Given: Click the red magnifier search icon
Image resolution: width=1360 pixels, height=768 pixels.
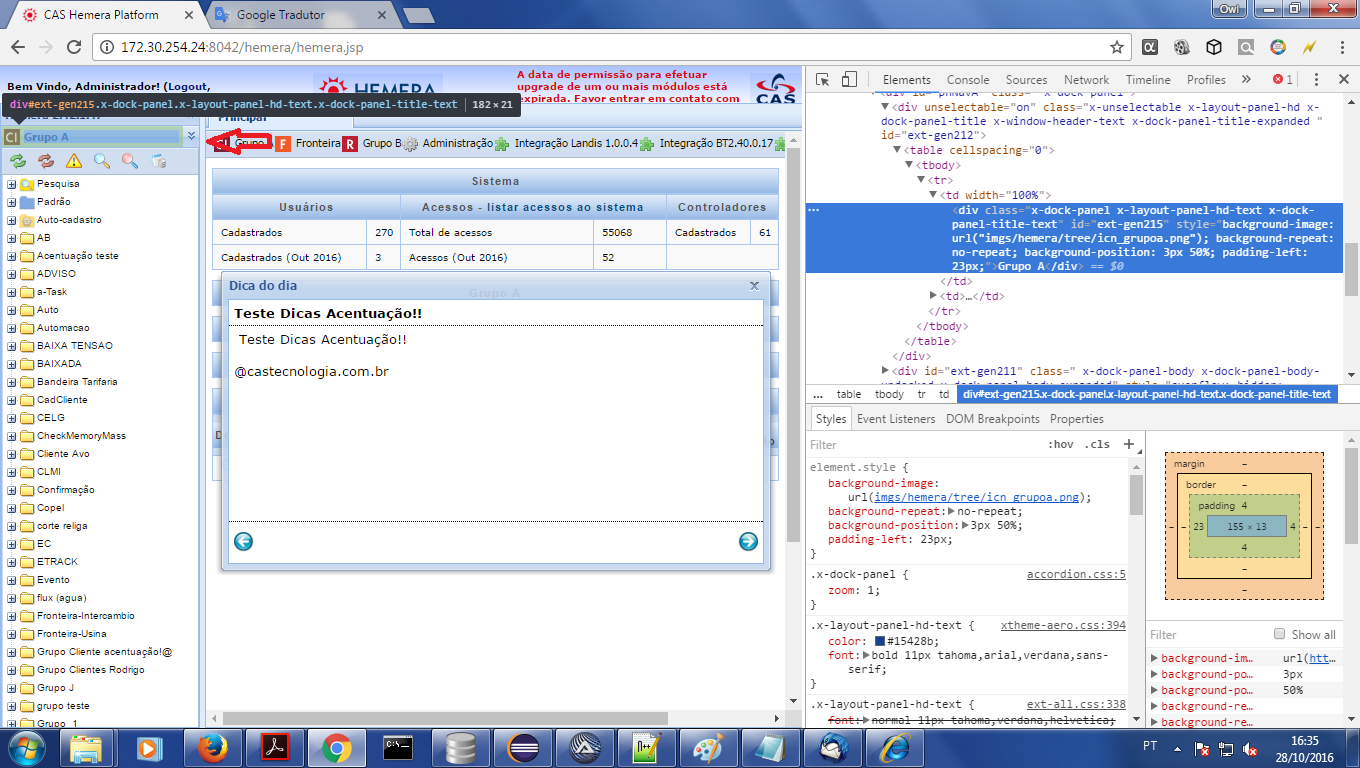Looking at the screenshot, I should click(x=130, y=161).
